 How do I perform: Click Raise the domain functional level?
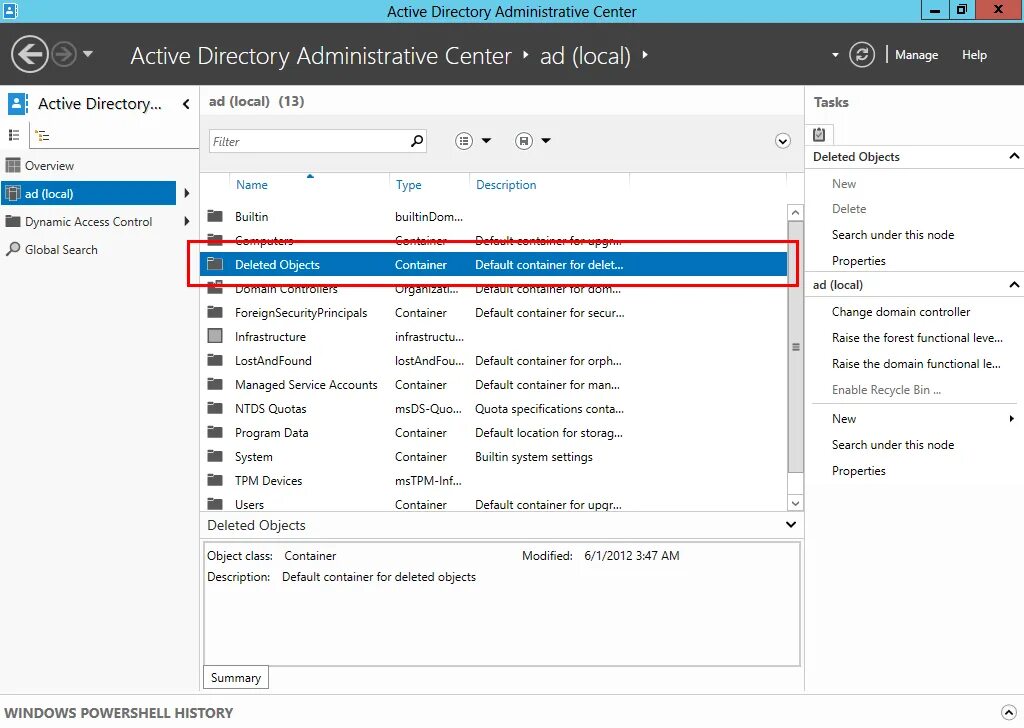[x=916, y=364]
